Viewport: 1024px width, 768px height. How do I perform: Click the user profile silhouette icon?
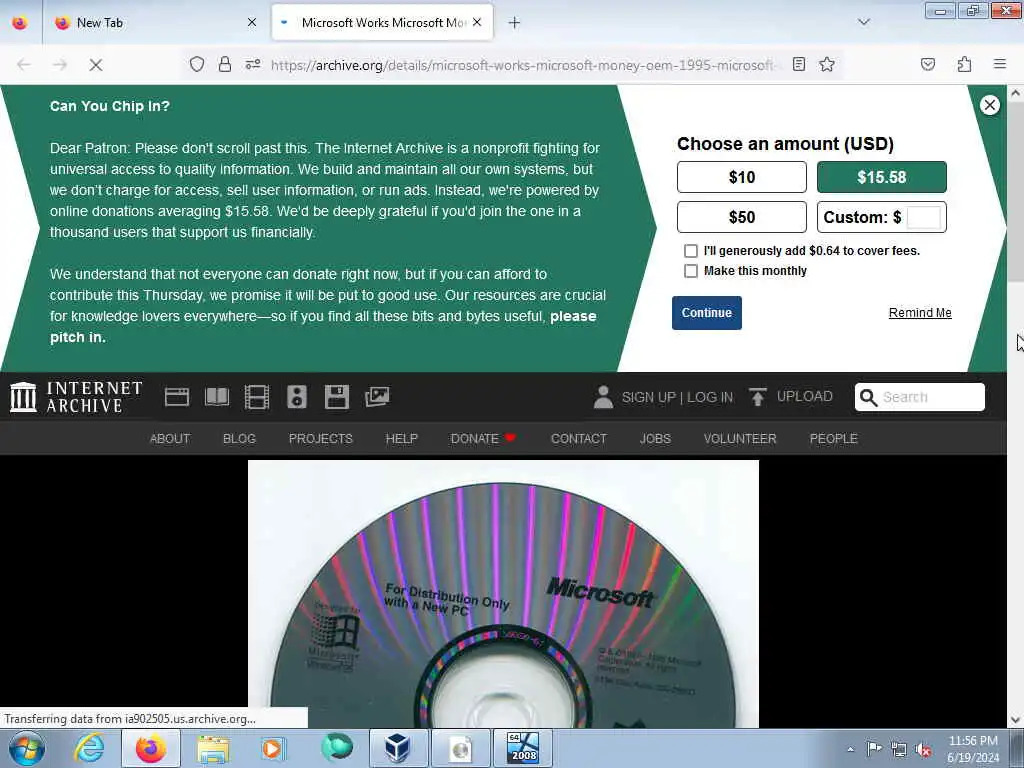603,397
